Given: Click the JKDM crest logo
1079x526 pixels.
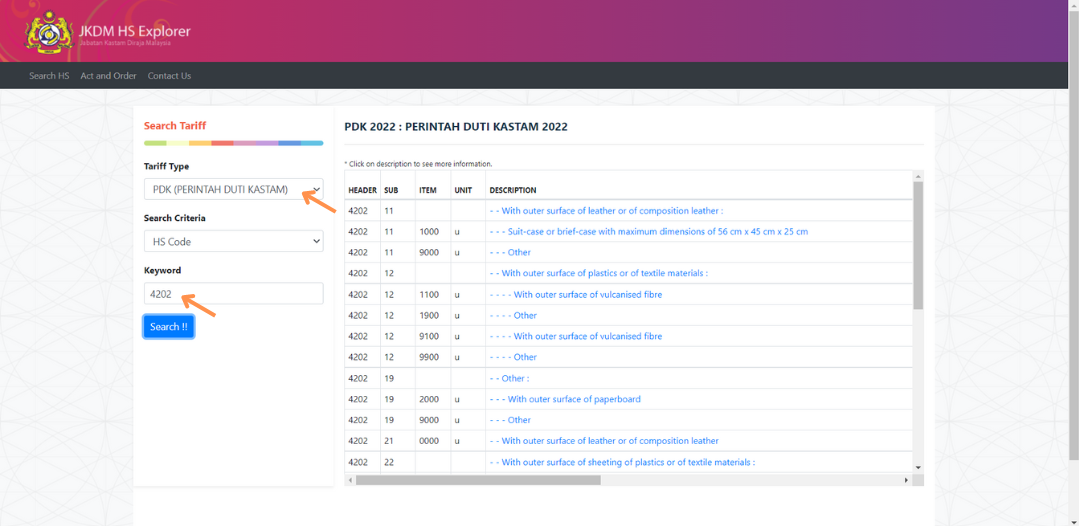Looking at the screenshot, I should pyautogui.click(x=48, y=33).
